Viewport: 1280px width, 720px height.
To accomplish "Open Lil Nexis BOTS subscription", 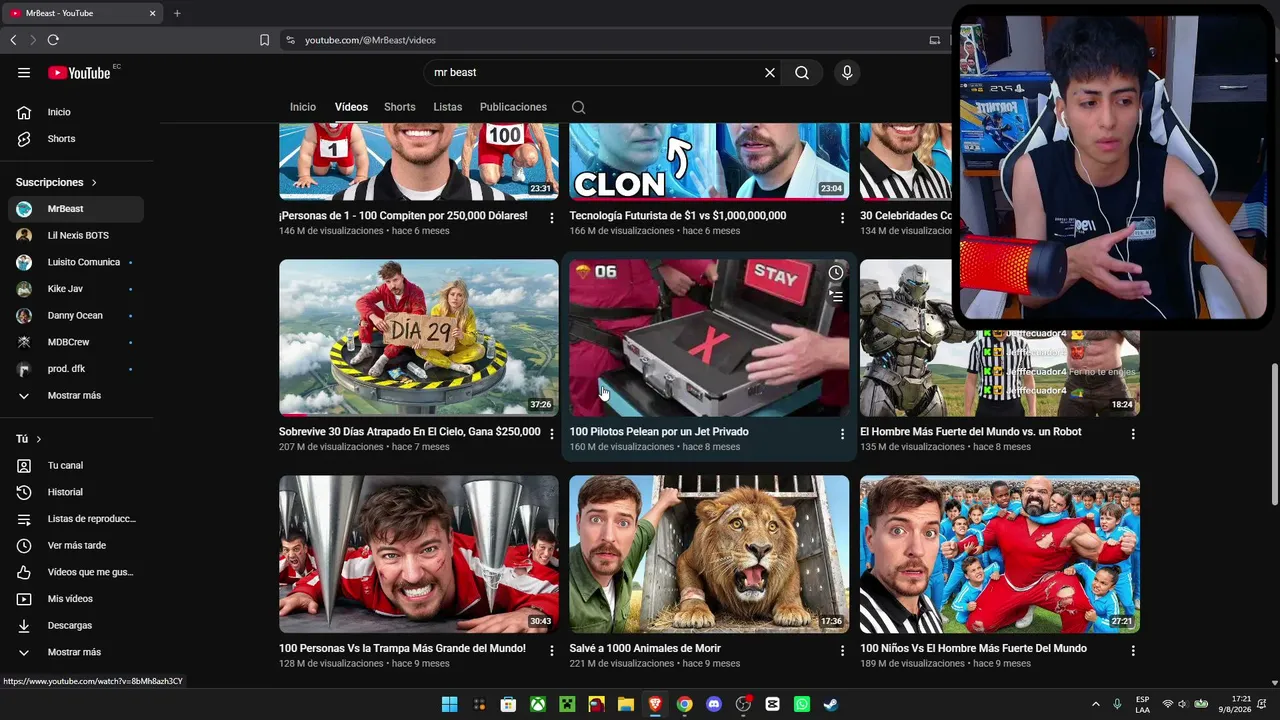I will (76, 235).
